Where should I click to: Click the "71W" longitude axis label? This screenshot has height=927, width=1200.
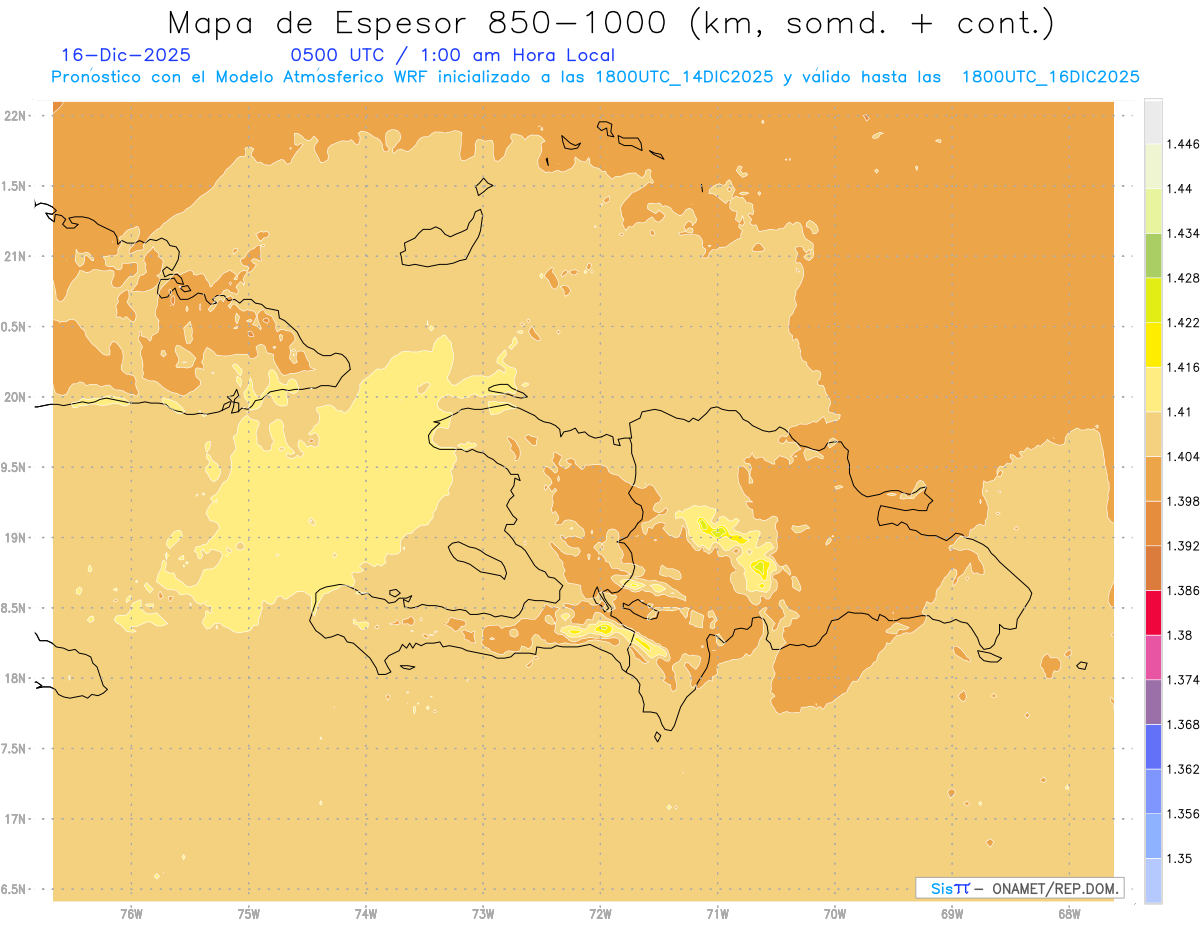click(717, 914)
